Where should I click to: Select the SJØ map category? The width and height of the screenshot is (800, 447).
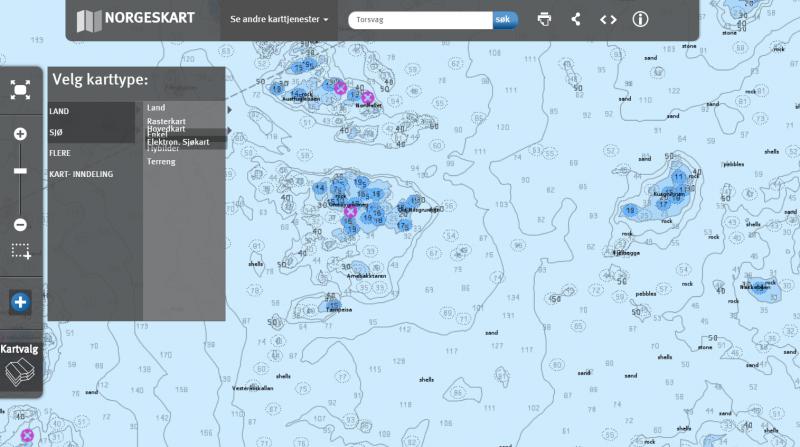coord(57,132)
